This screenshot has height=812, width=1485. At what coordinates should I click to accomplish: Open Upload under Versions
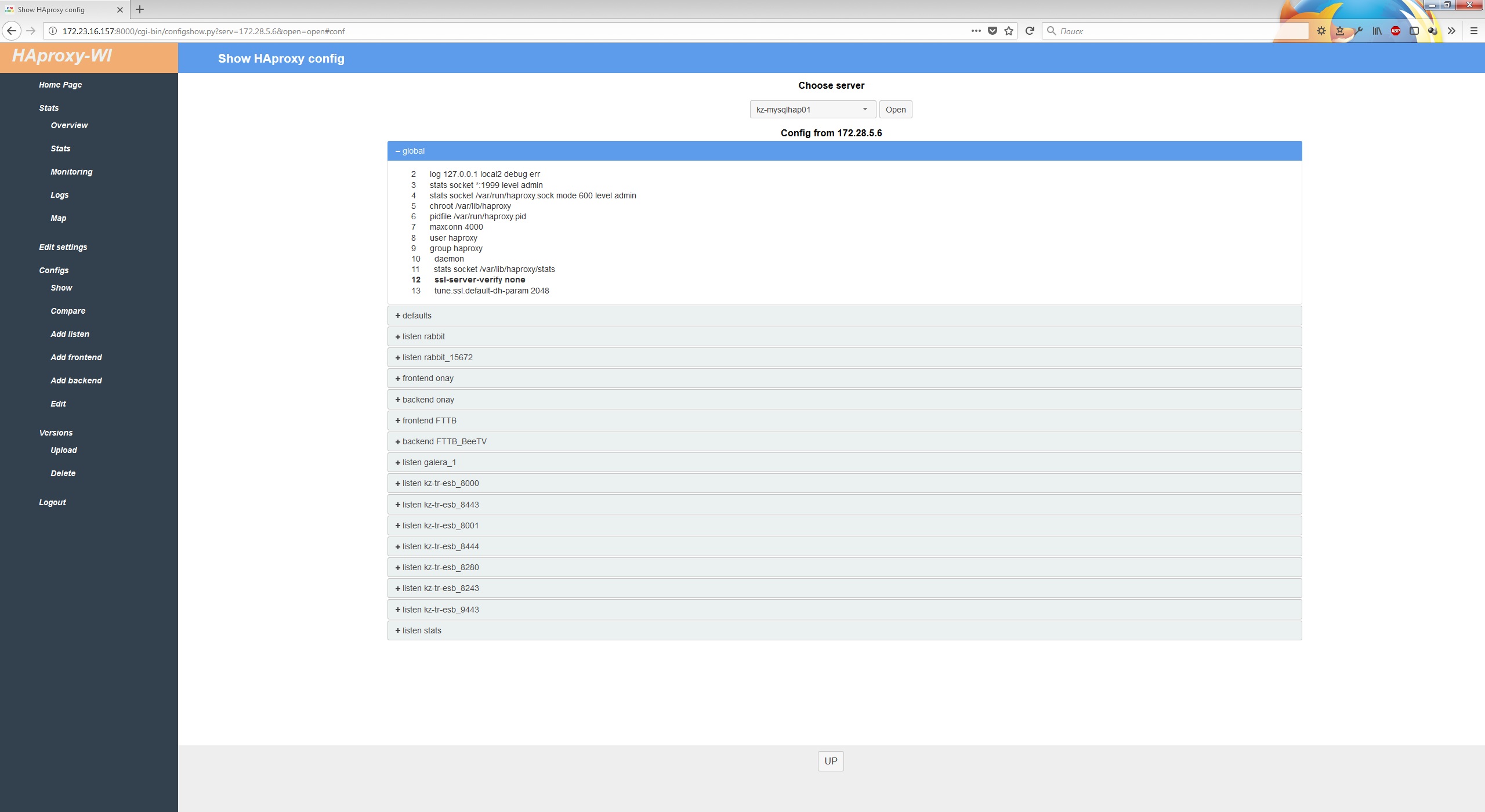63,450
